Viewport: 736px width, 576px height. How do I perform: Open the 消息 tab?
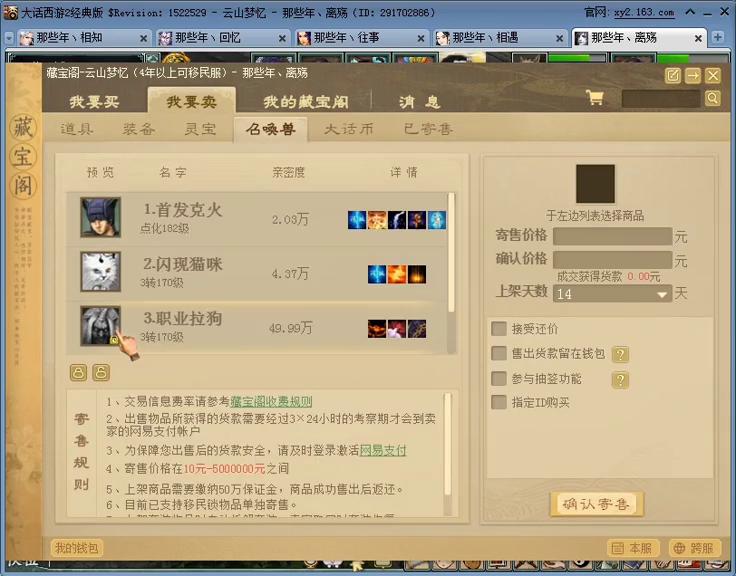coord(419,101)
